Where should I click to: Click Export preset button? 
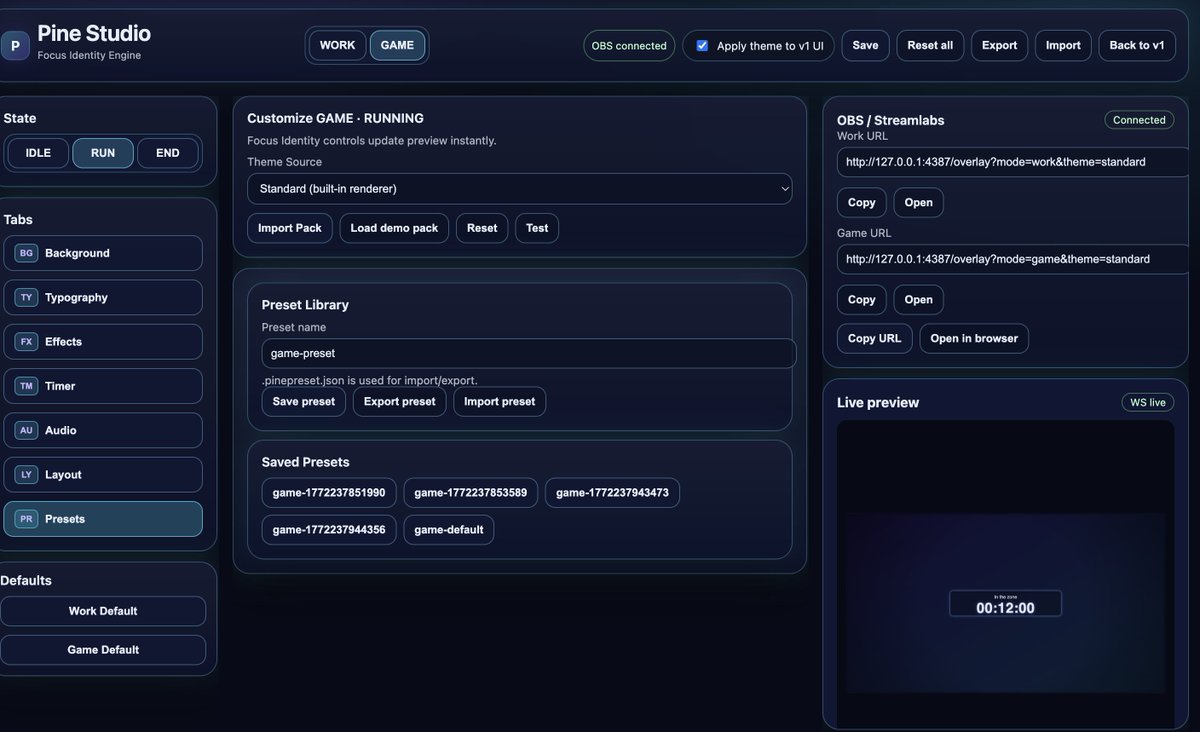400,401
